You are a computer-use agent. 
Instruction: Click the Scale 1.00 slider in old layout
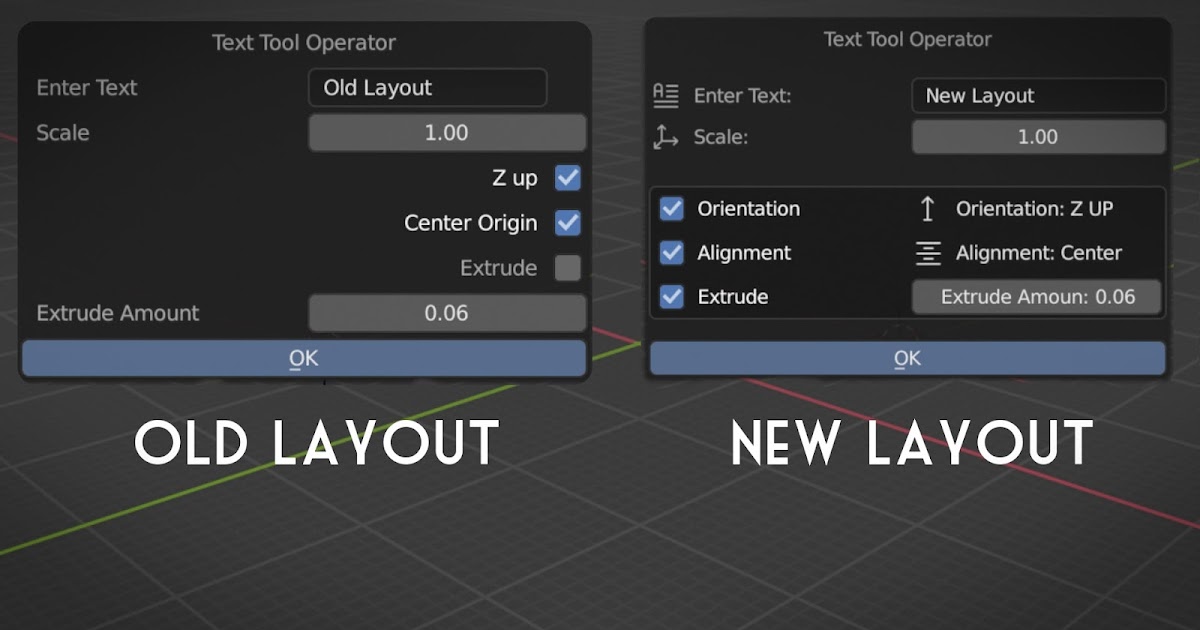(446, 132)
